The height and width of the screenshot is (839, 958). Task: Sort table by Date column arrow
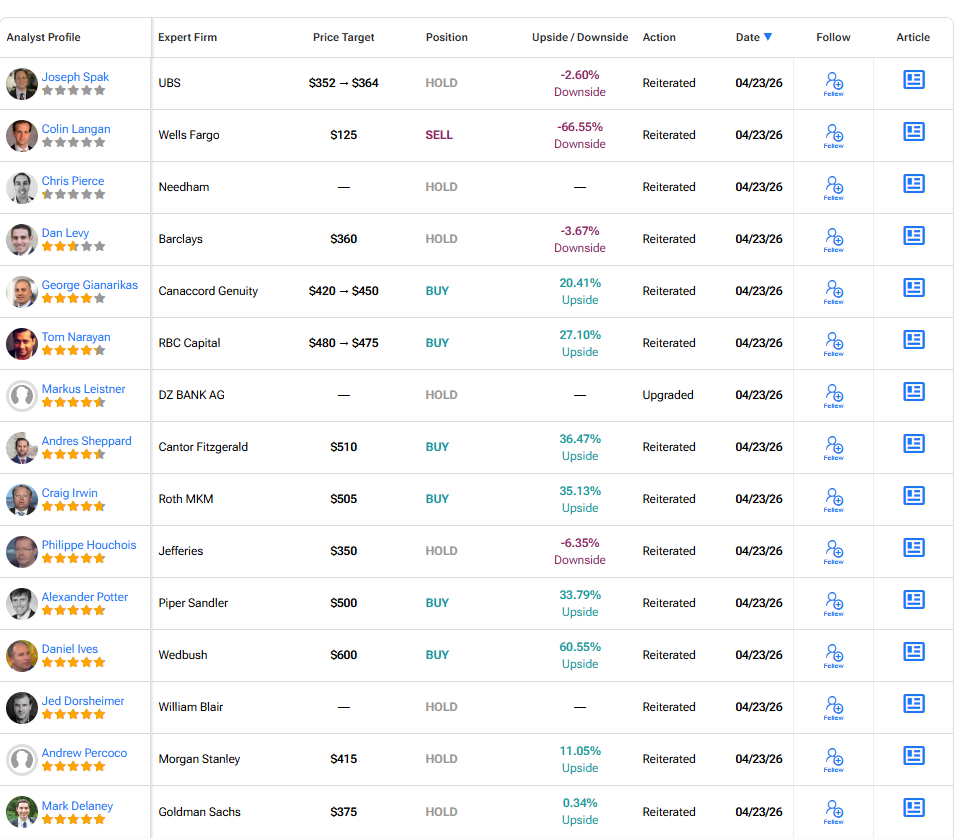pos(768,37)
